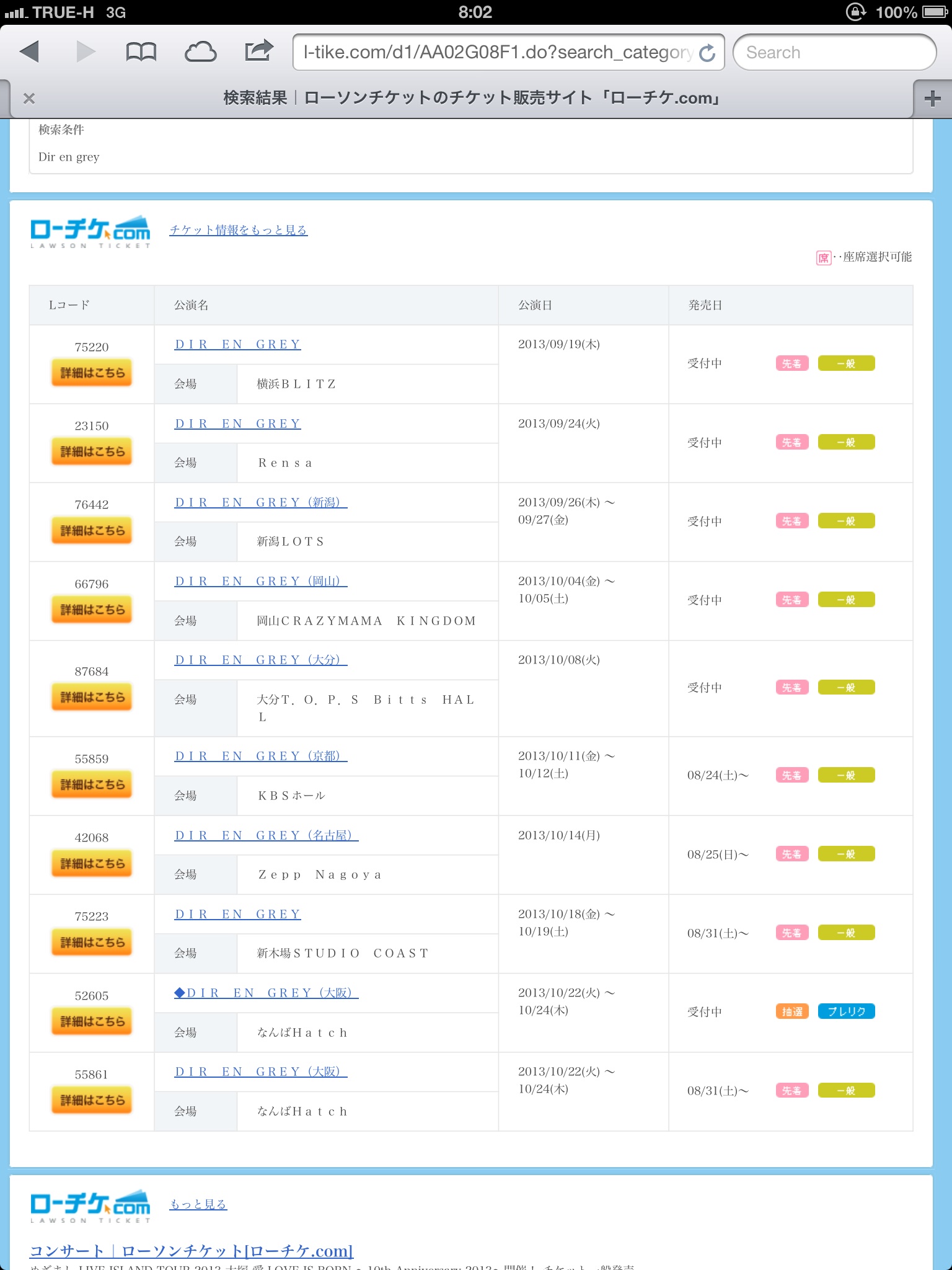Click the bottom ローチケ.com logo
The image size is (952, 1270).
(90, 1206)
